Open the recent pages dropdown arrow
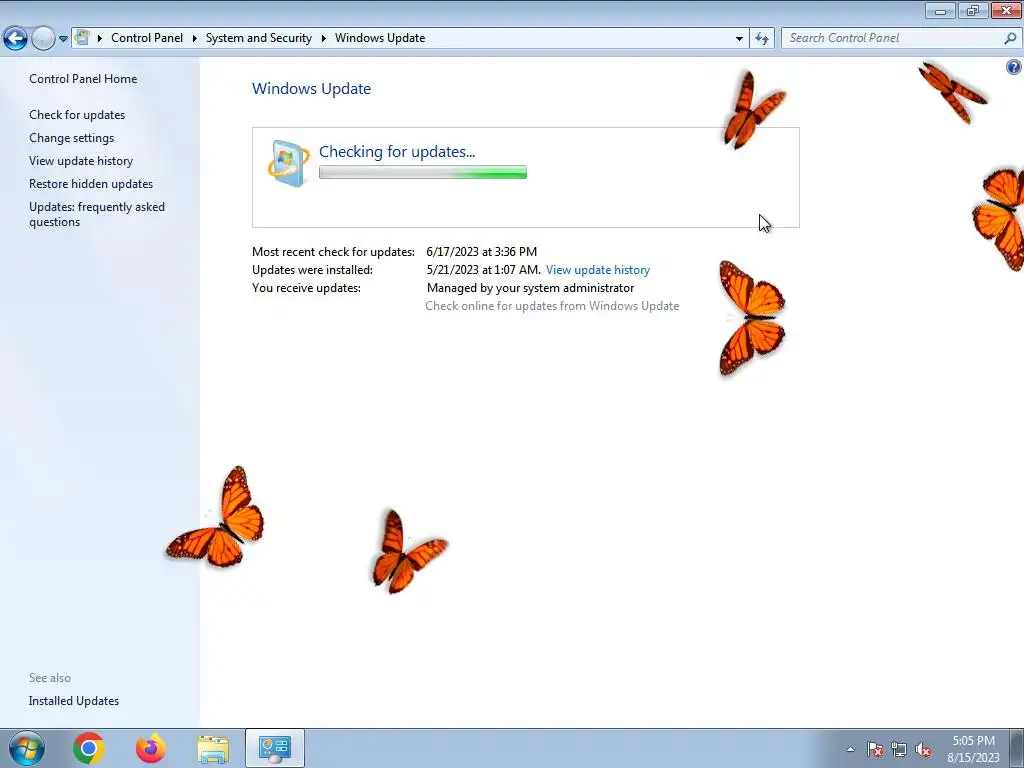1024x768 pixels. 63,39
